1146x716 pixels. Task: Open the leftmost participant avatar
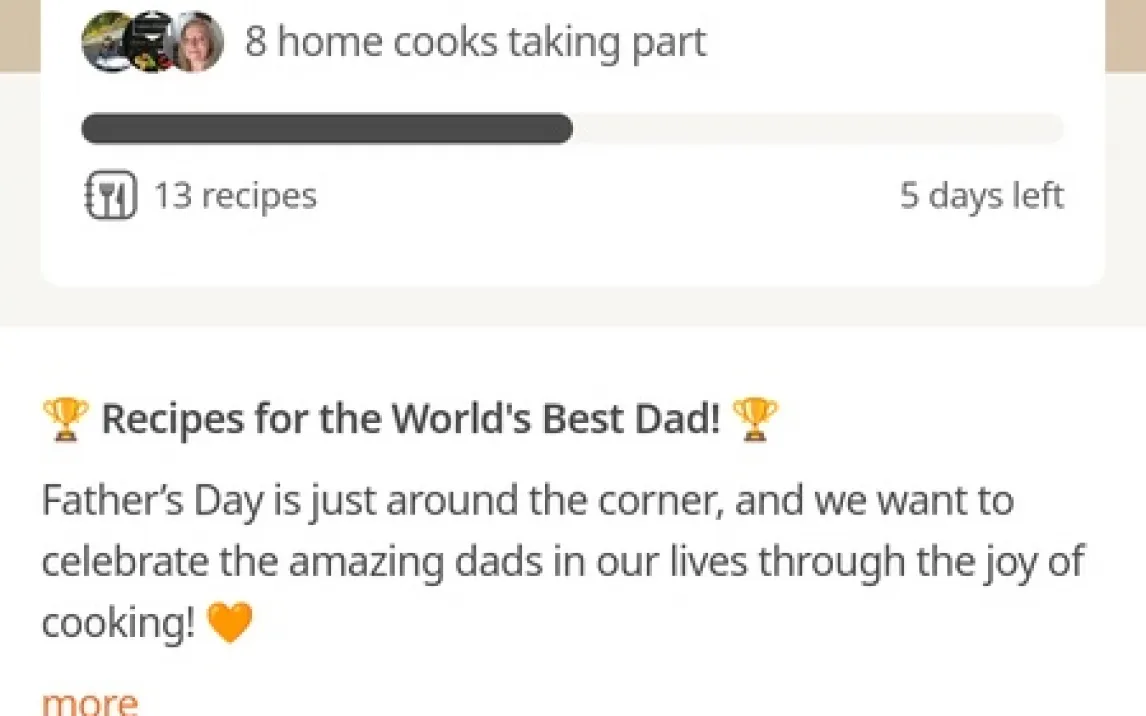point(107,42)
